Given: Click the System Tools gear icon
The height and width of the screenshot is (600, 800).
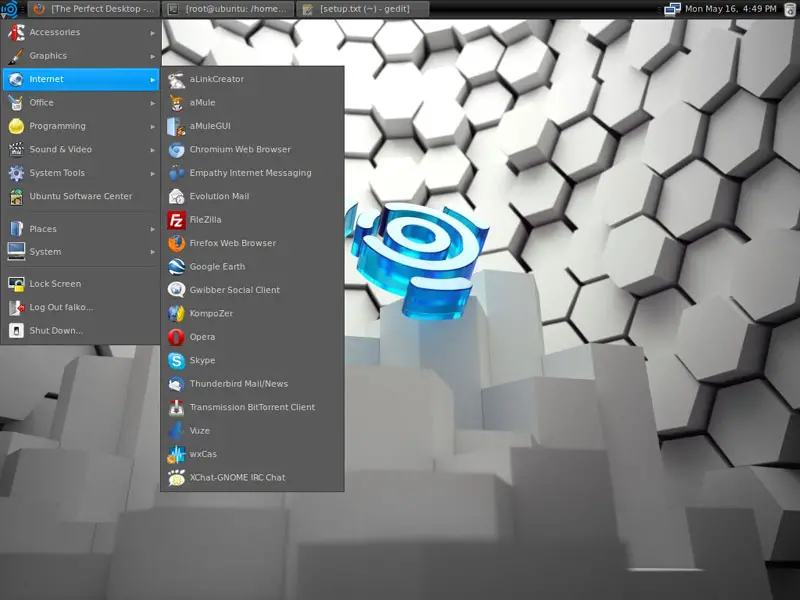Looking at the screenshot, I should pyautogui.click(x=16, y=173).
